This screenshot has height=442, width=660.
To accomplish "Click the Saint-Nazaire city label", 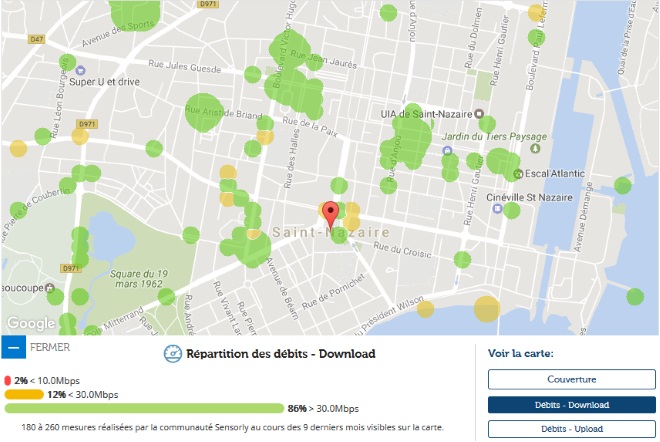I will 331,232.
